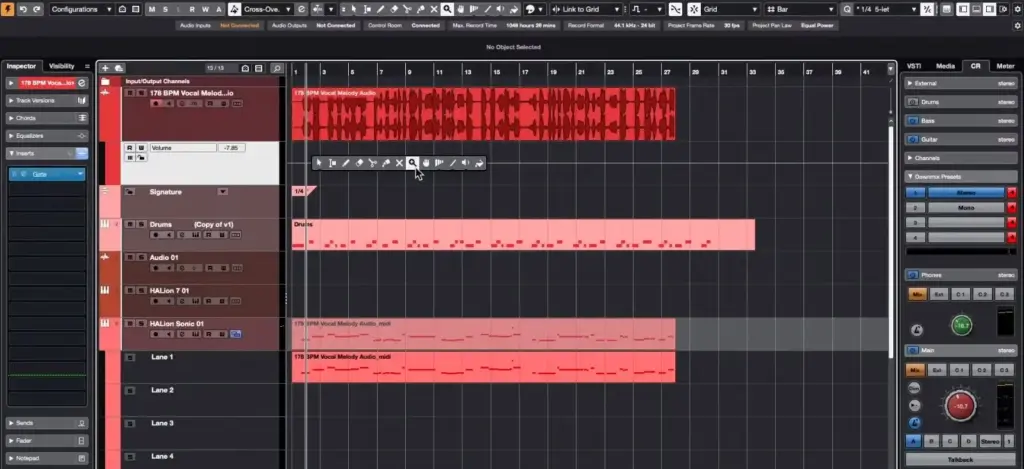Viewport: 1024px width, 469px height.
Task: Switch to the Visibility tab
Action: 61,66
